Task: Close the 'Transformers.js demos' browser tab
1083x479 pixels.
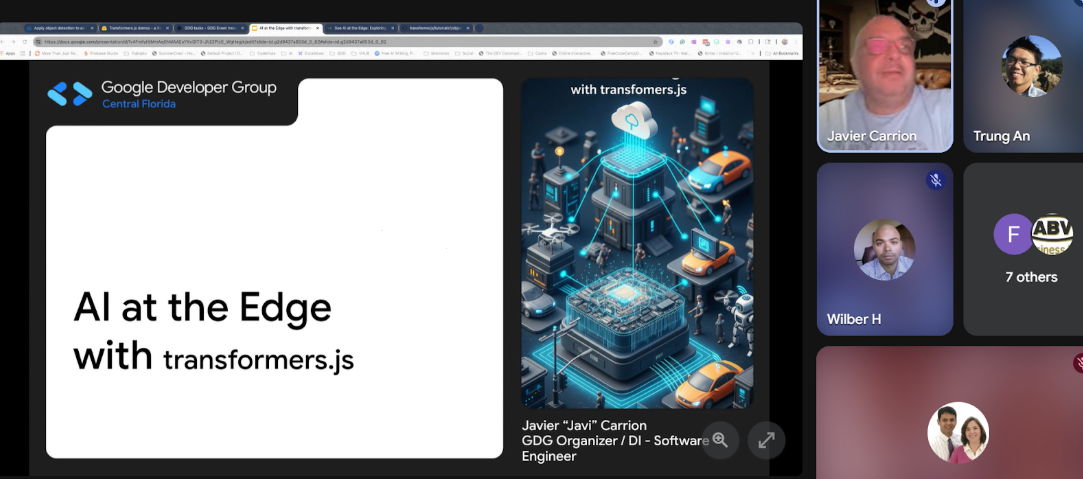Action: [x=167, y=28]
